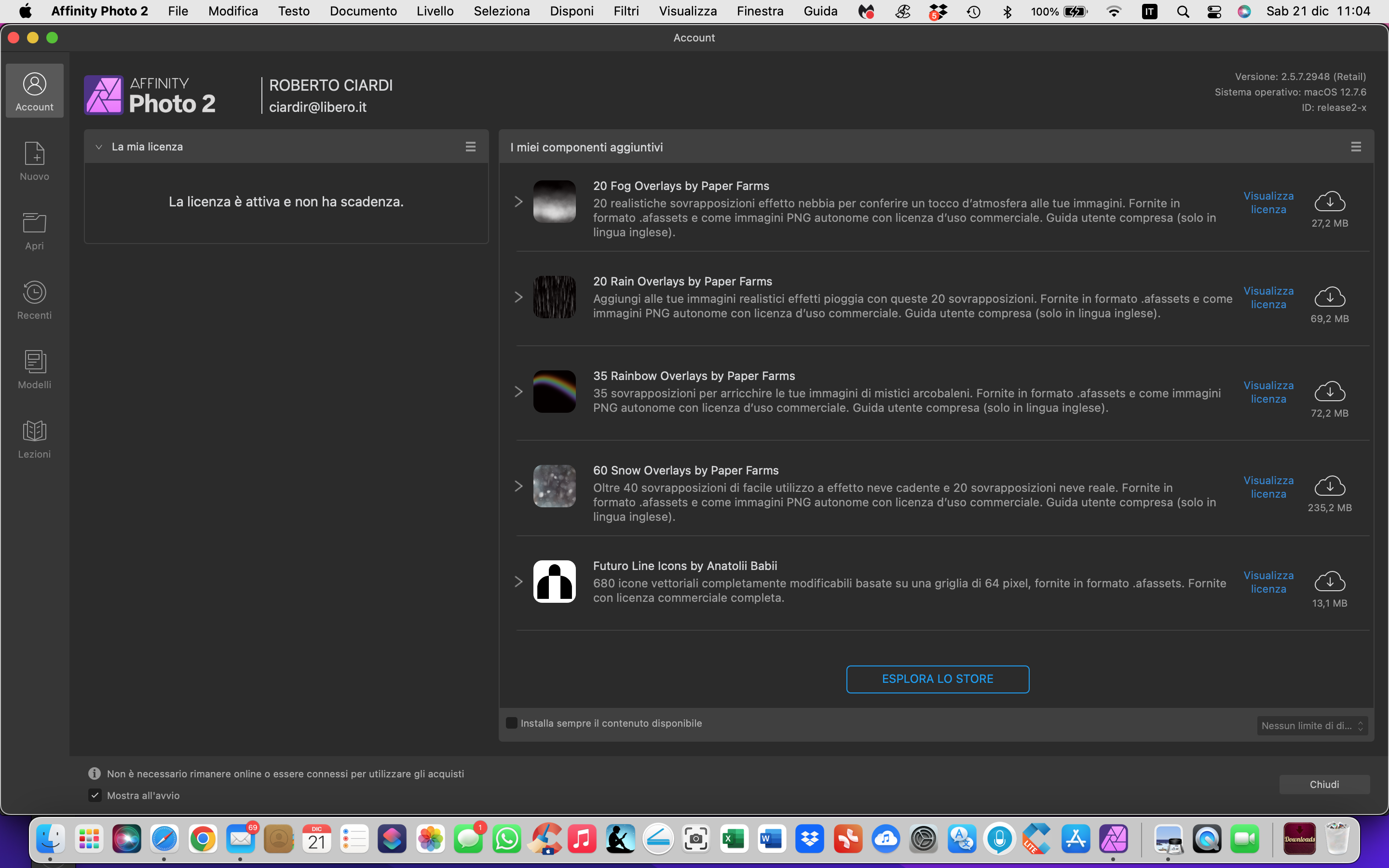This screenshot has height=868, width=1389.
Task: Open Finder from the Dock
Action: 51,839
